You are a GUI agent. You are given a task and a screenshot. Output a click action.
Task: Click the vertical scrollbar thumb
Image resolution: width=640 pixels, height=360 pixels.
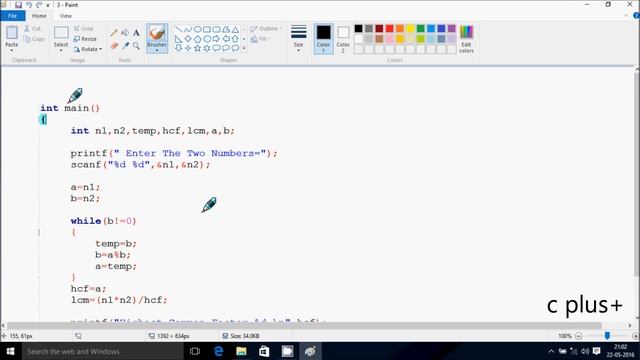point(636,176)
